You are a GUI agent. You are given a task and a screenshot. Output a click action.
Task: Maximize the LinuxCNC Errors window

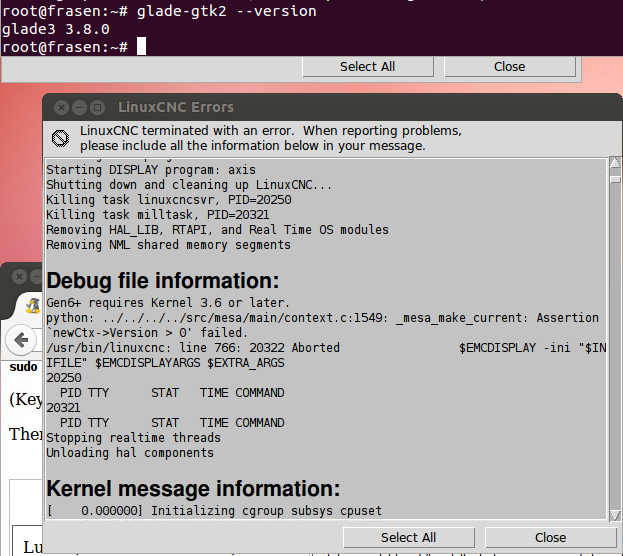[97, 107]
